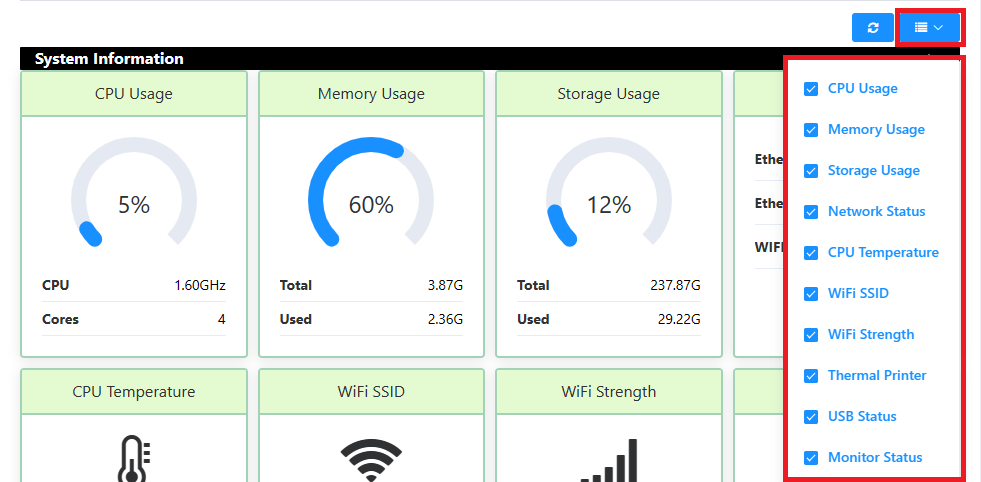Select the Thermal Printer menu label
This screenshot has width=981, height=482.
click(x=876, y=375)
